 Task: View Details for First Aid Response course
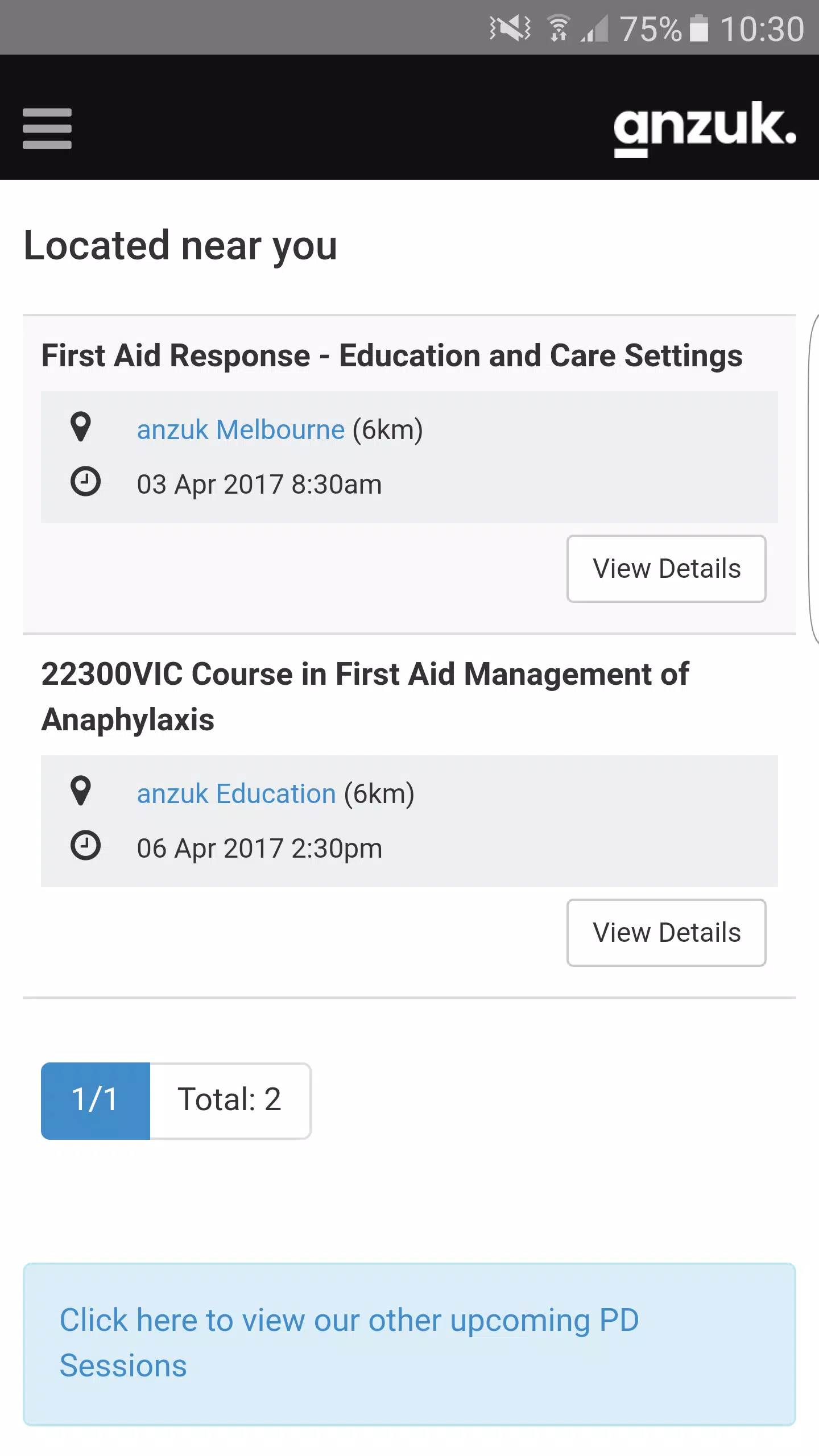tap(666, 569)
